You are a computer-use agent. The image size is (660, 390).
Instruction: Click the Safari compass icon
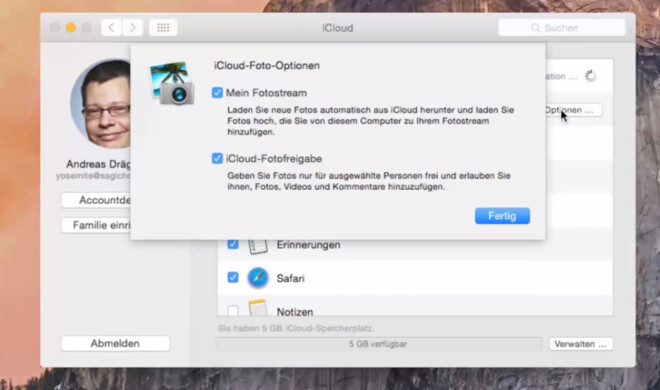coord(258,278)
